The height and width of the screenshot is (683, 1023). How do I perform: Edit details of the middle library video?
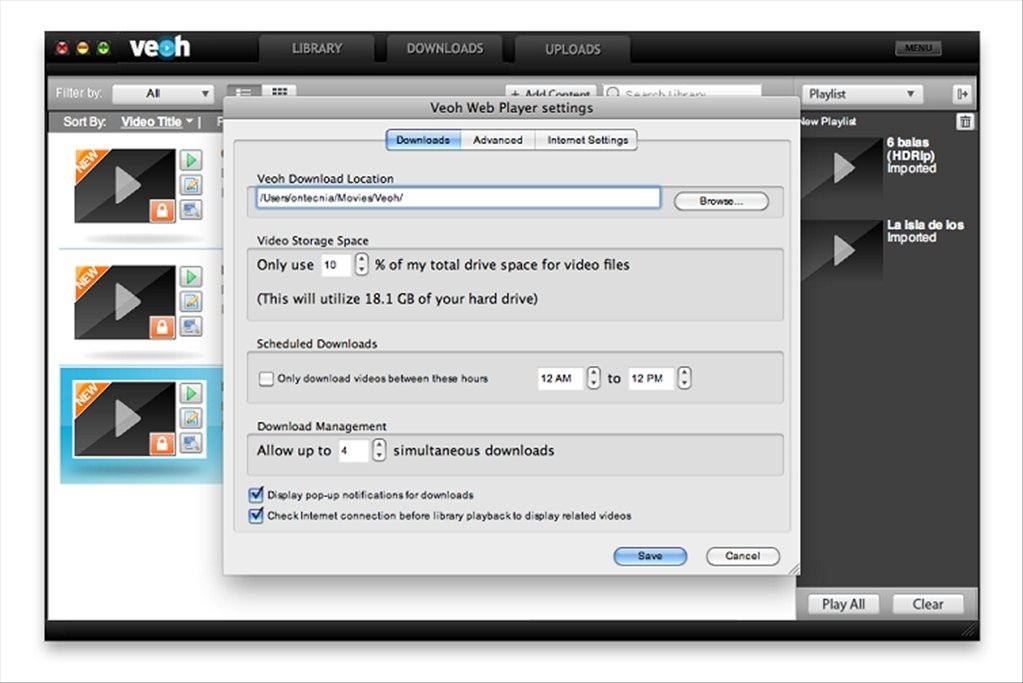(191, 301)
